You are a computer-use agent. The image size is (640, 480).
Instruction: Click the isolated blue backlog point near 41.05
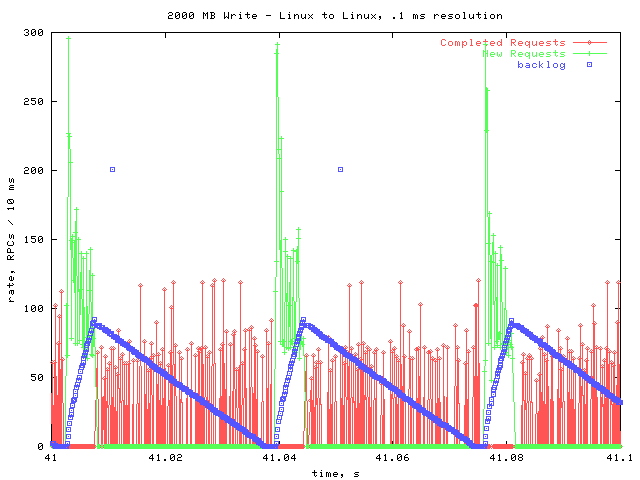(x=341, y=169)
